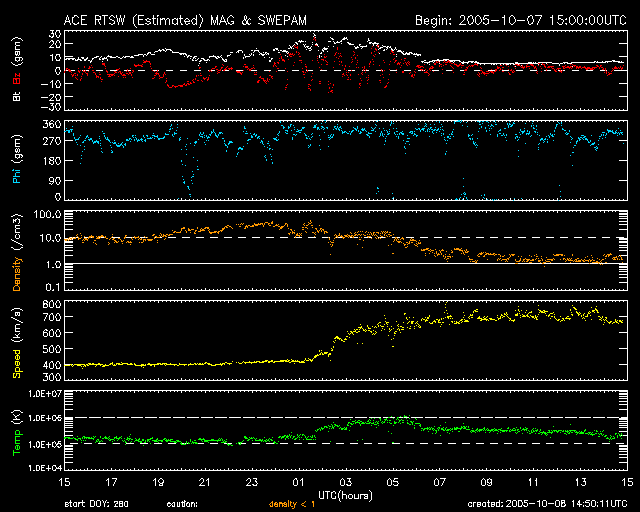Click the '400' tick on the Speed axis

pyautogui.click(x=52, y=365)
